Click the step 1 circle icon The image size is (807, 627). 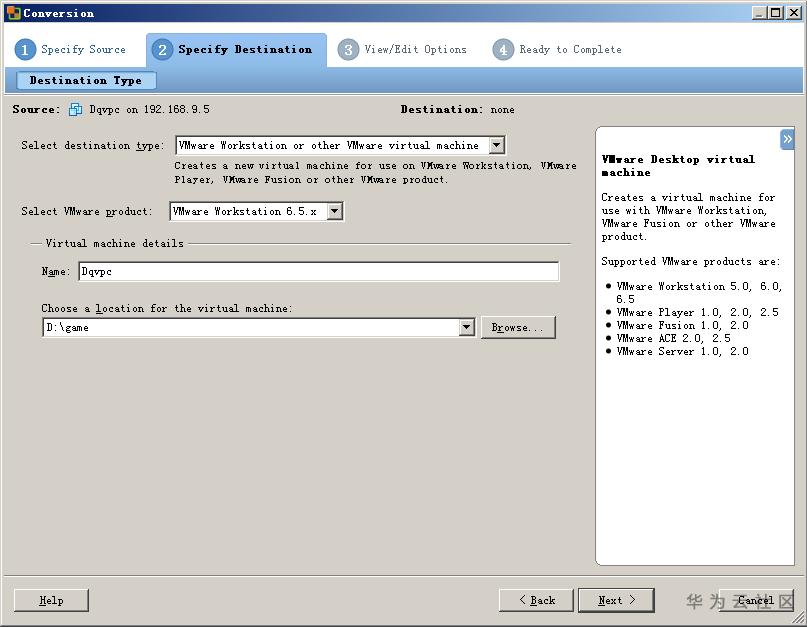[x=25, y=50]
